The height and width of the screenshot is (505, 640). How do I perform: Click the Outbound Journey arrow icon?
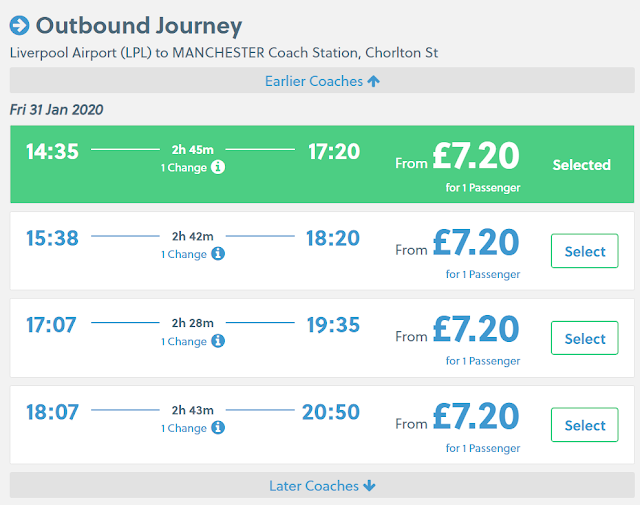(20, 25)
